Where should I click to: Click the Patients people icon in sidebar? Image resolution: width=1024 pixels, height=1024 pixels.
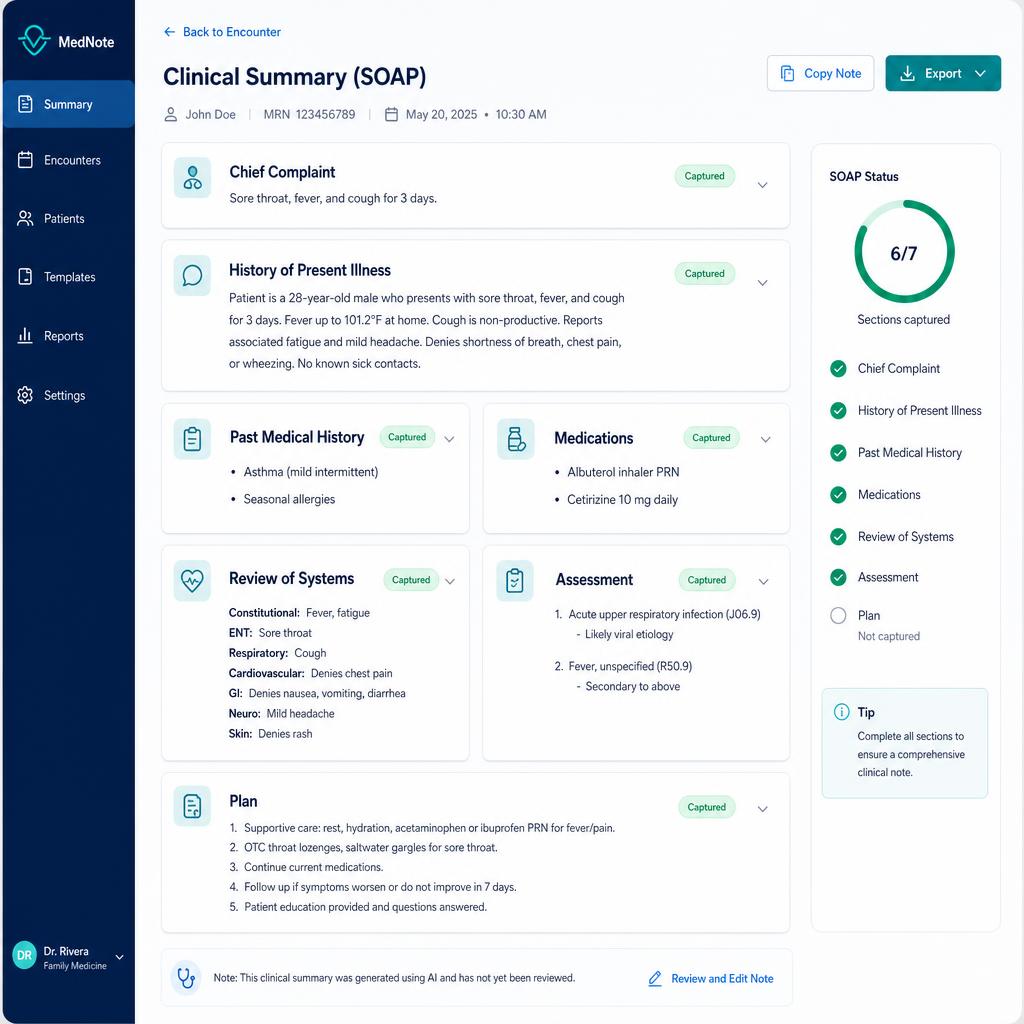pyautogui.click(x=25, y=218)
